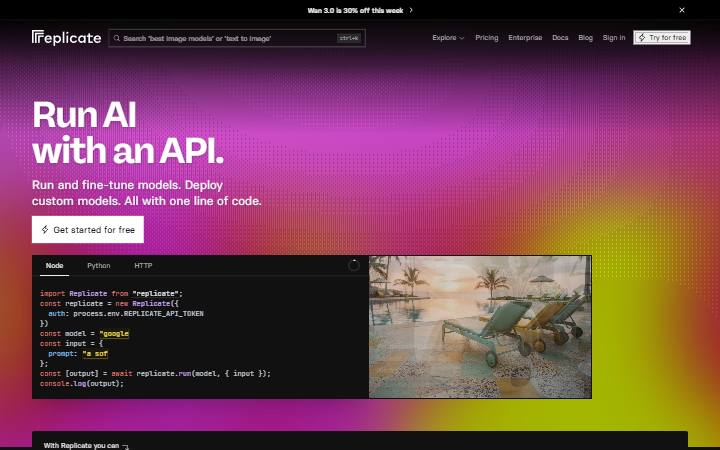Click the 'With Replicate you can' text
720x450 pixels.
click(x=81, y=446)
